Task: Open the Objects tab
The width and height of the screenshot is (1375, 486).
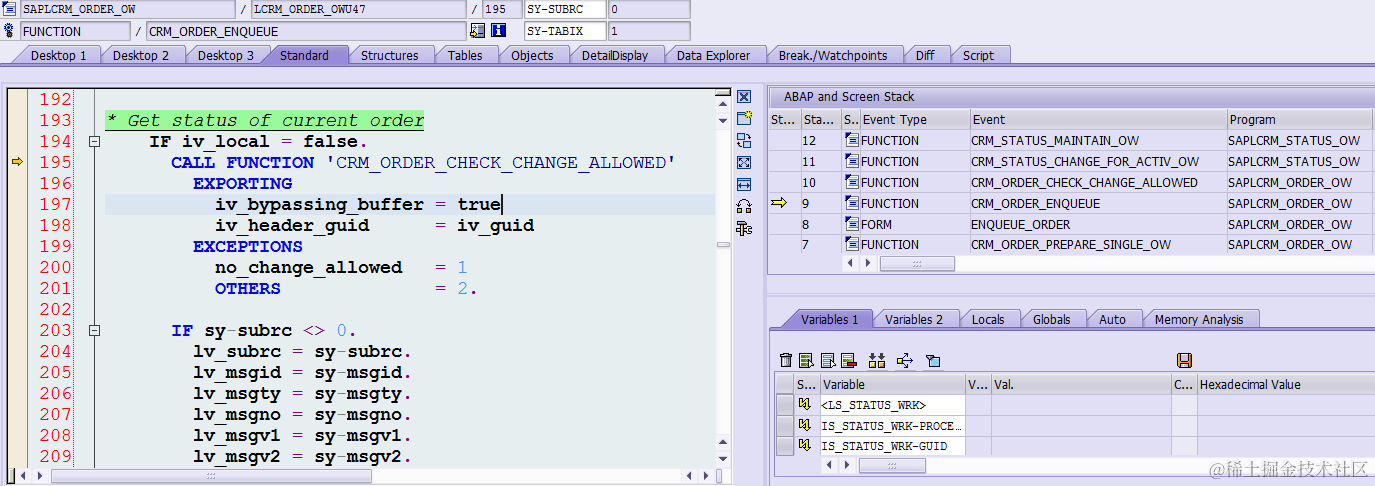Action: (532, 56)
